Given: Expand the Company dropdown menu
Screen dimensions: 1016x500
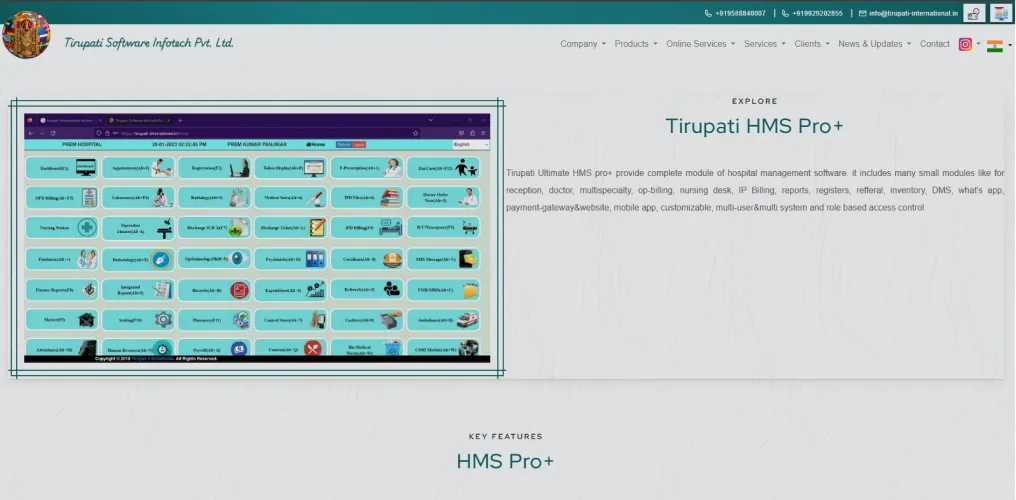Looking at the screenshot, I should coord(583,44).
